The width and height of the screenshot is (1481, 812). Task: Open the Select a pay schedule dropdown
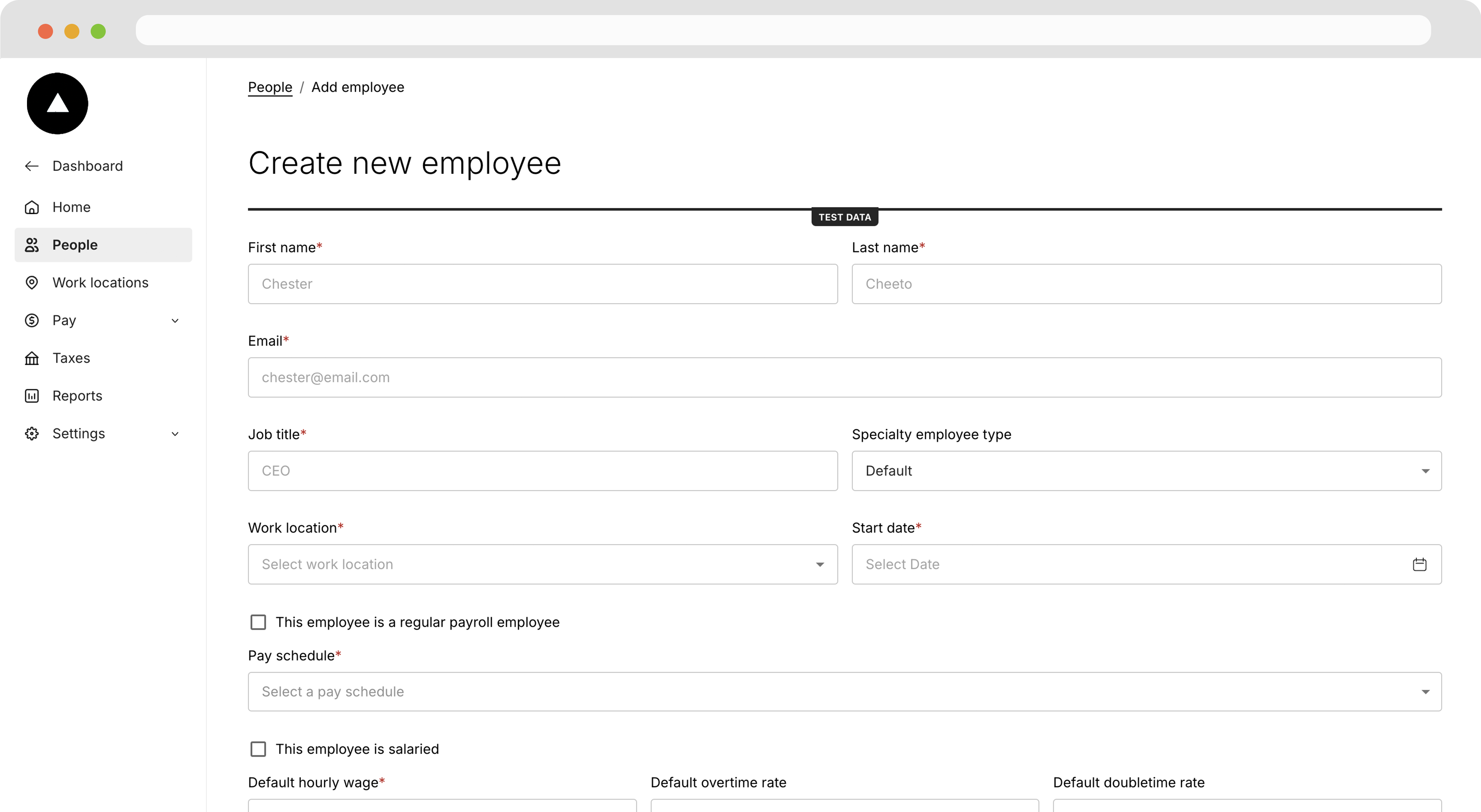845,691
